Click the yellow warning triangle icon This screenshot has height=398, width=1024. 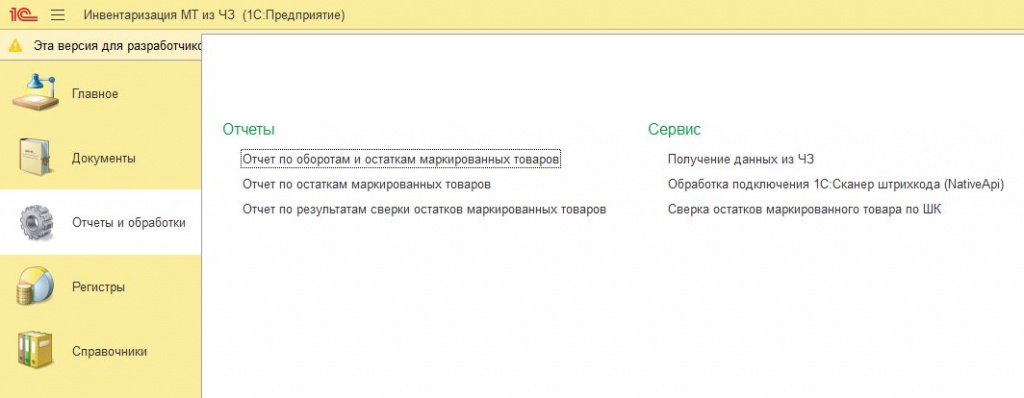pyautogui.click(x=15, y=46)
